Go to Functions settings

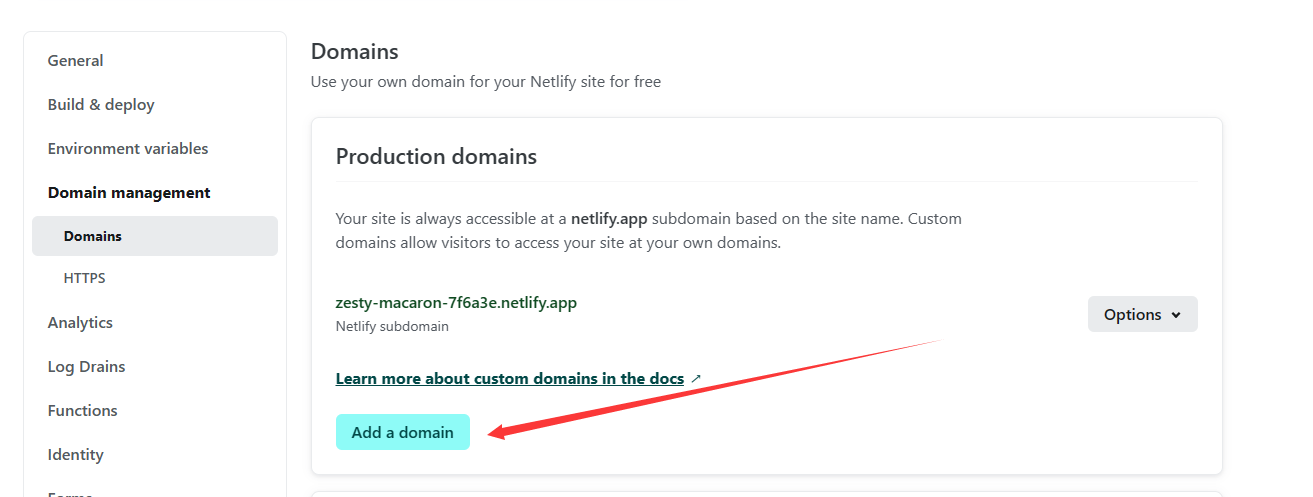tap(82, 411)
